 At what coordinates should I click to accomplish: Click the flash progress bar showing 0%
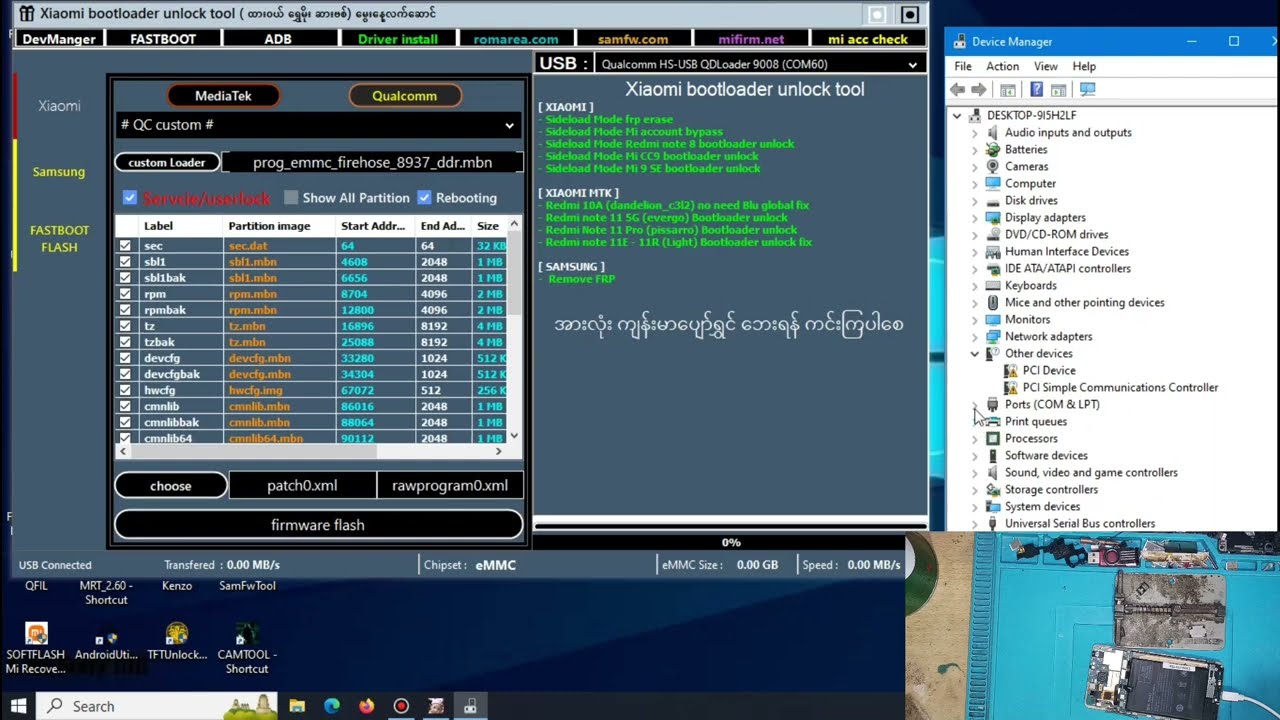click(731, 524)
